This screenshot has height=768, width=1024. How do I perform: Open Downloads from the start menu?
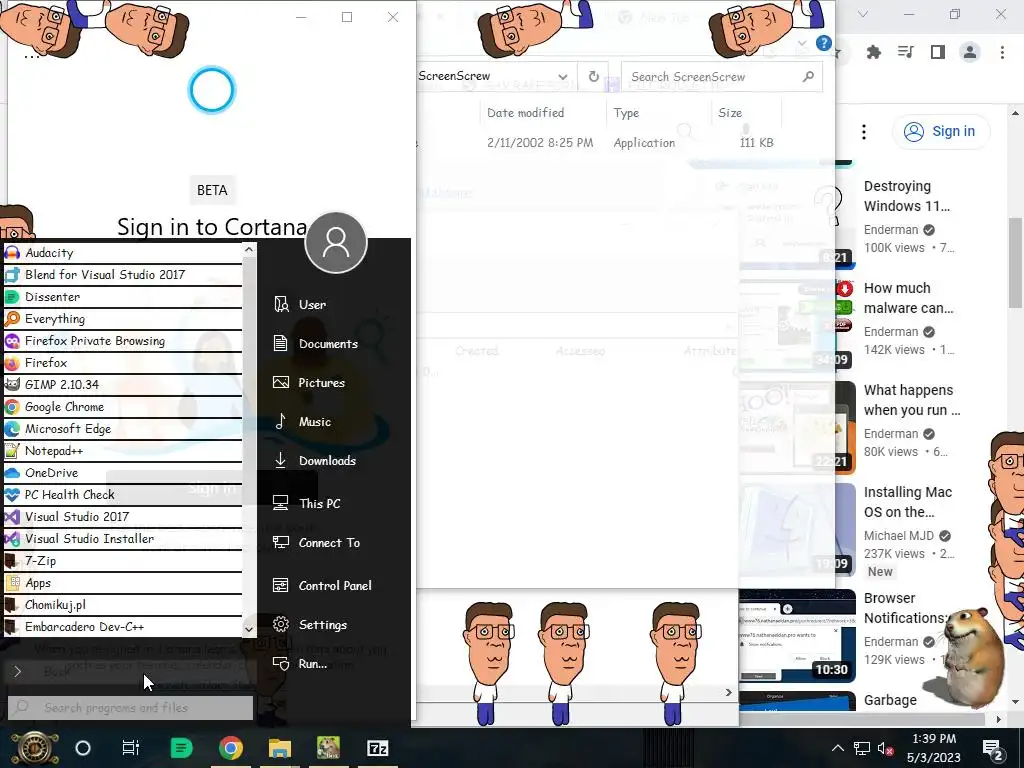[x=314, y=460]
